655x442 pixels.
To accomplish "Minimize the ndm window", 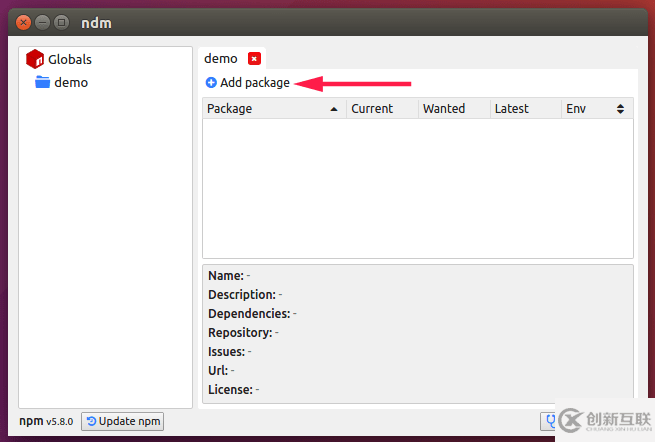I will [43, 21].
